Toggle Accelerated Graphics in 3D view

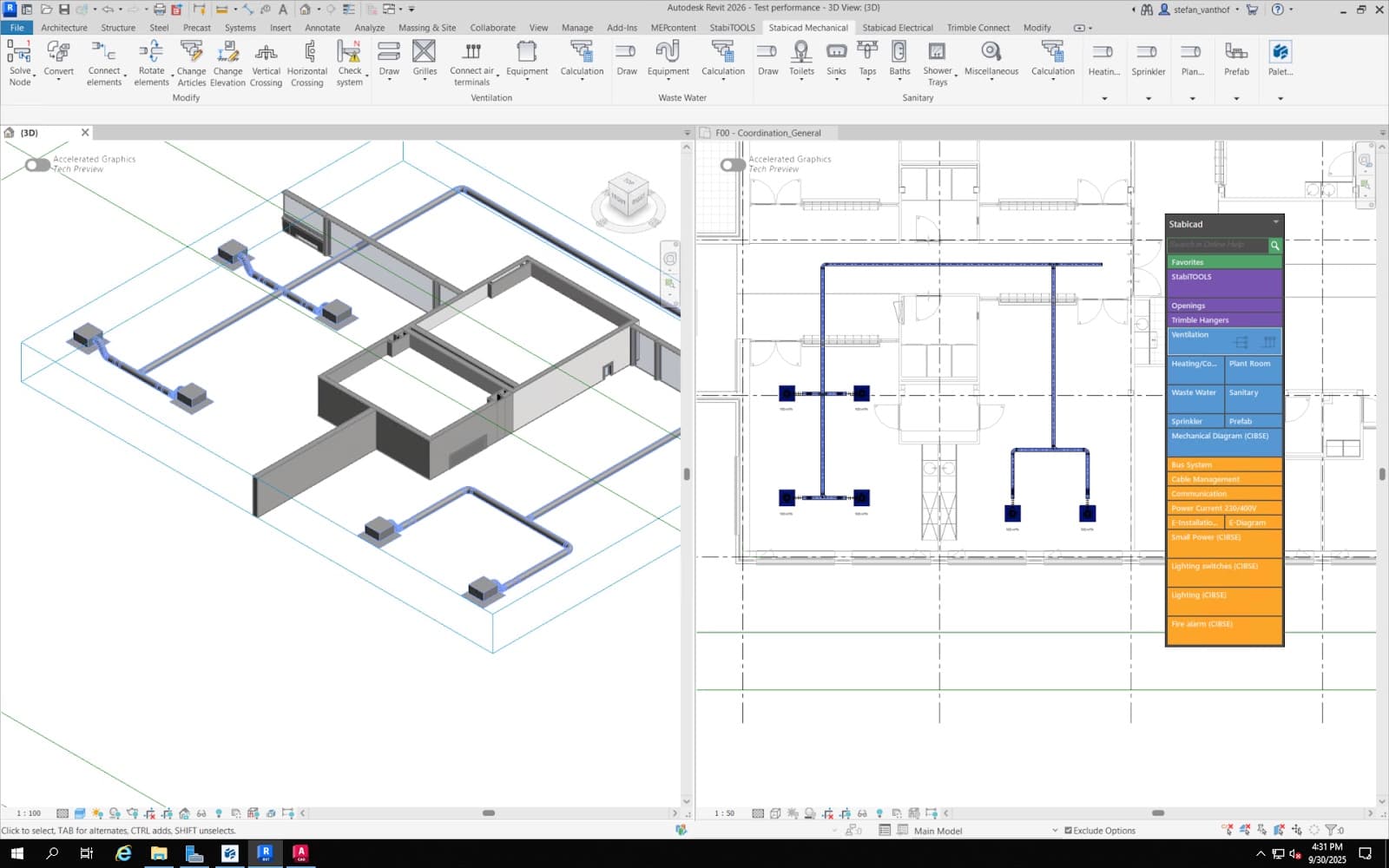coord(37,164)
